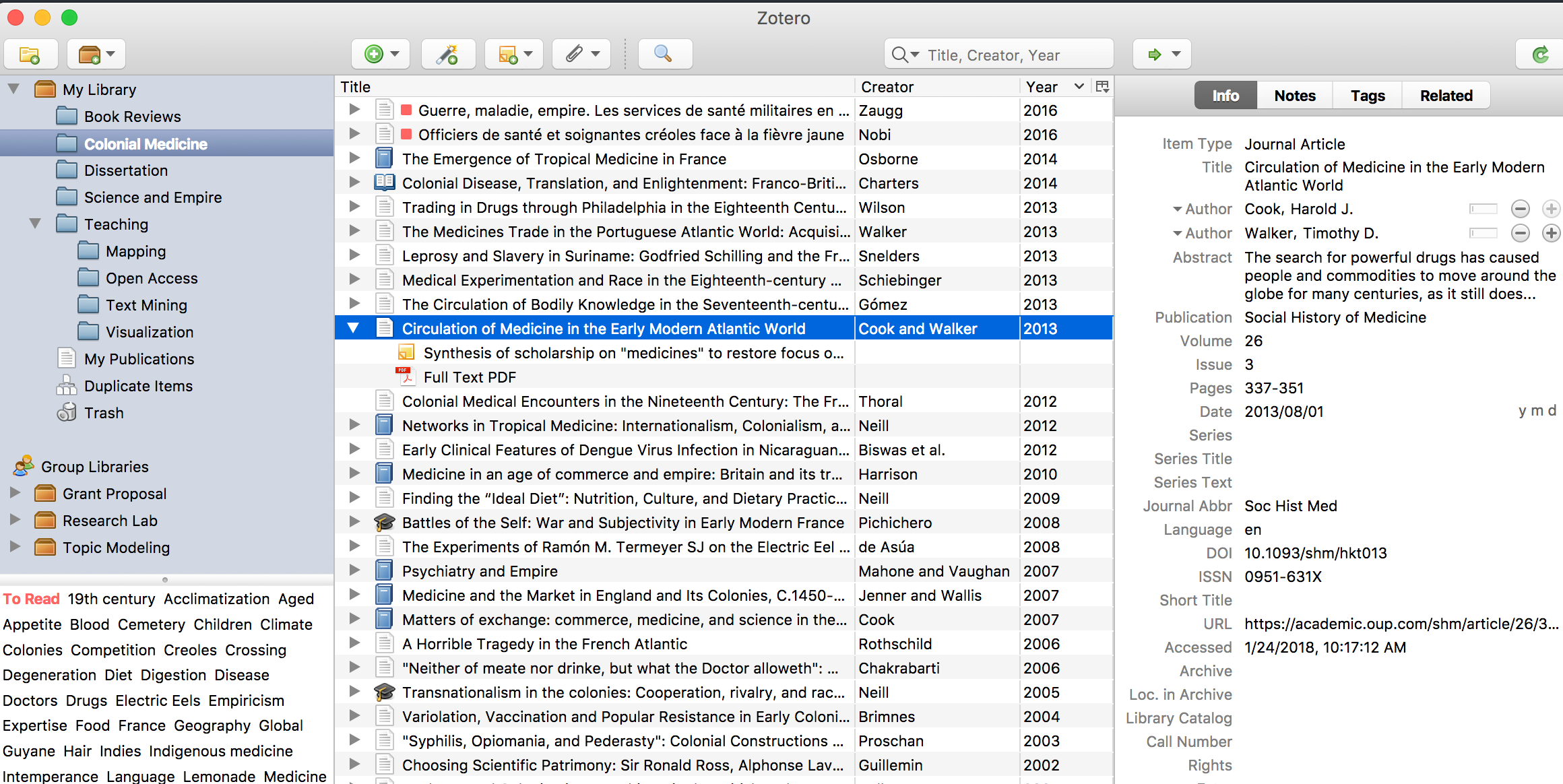Filter by the Indigenous medicine tag
The height and width of the screenshot is (784, 1563).
click(x=221, y=751)
